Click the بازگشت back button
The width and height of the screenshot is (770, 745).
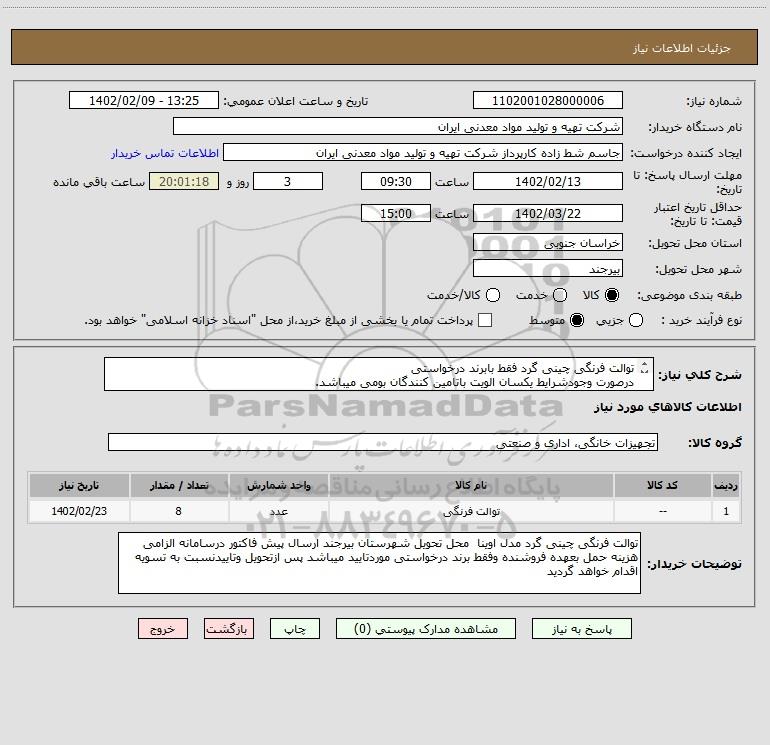[229, 629]
